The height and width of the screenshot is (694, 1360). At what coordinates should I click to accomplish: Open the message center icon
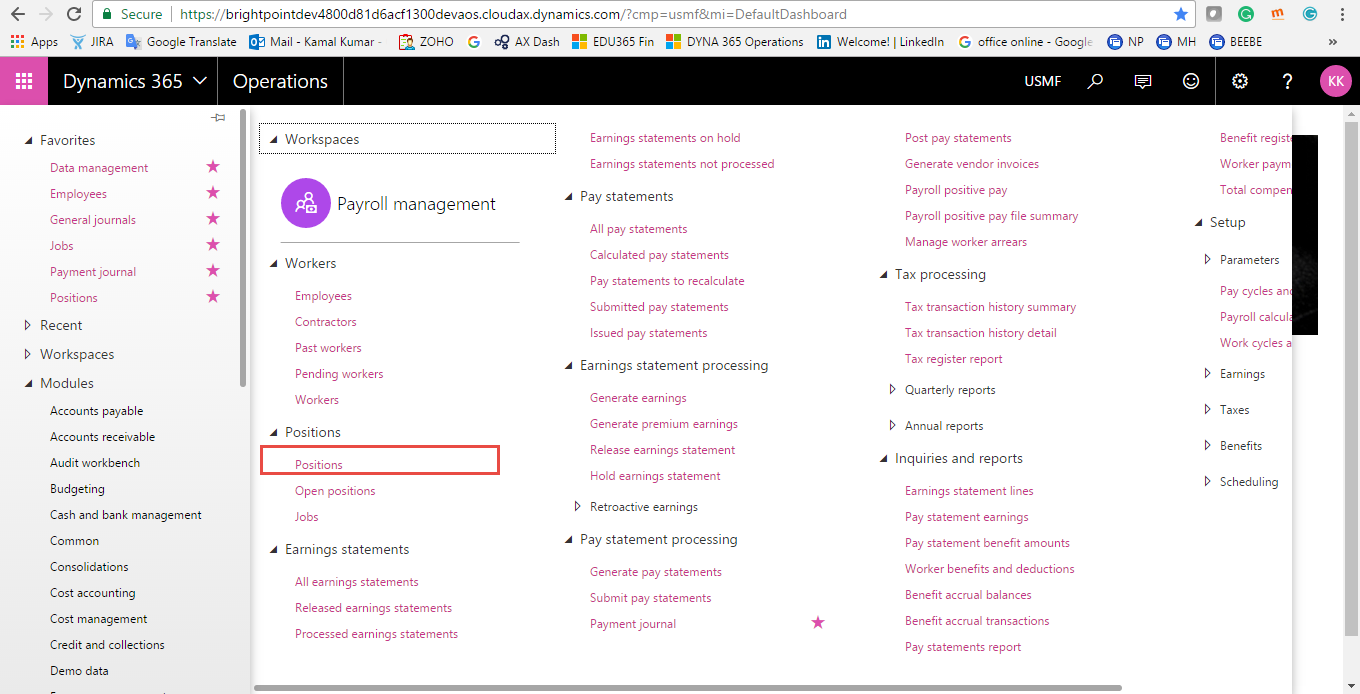pyautogui.click(x=1143, y=81)
